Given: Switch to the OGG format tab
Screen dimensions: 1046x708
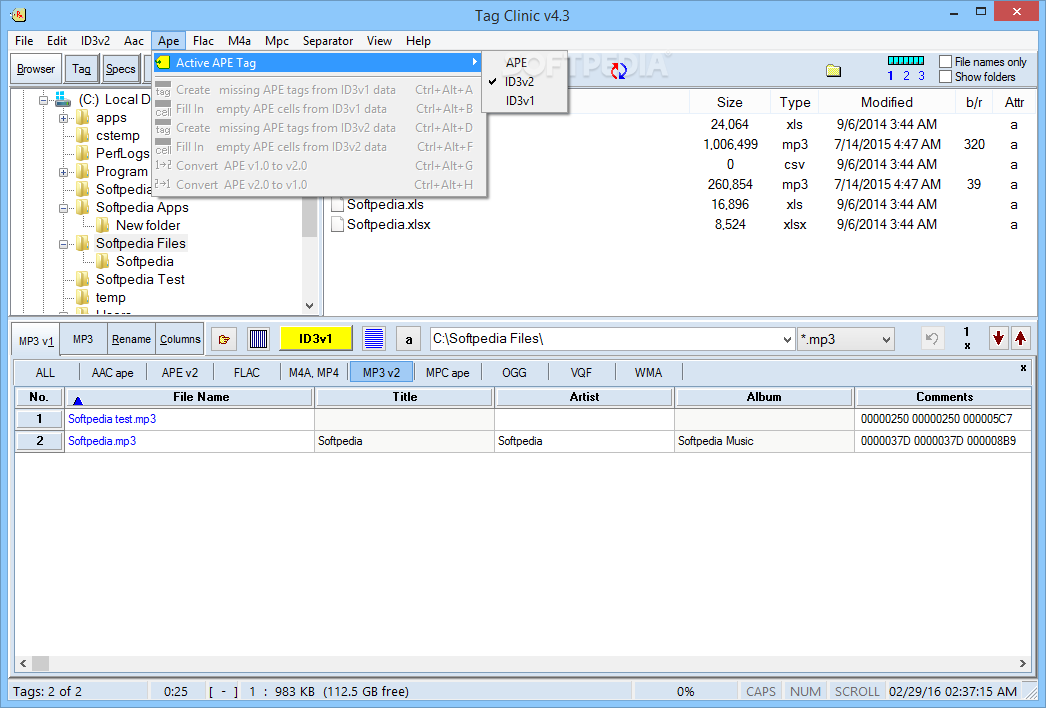Looking at the screenshot, I should tap(514, 372).
